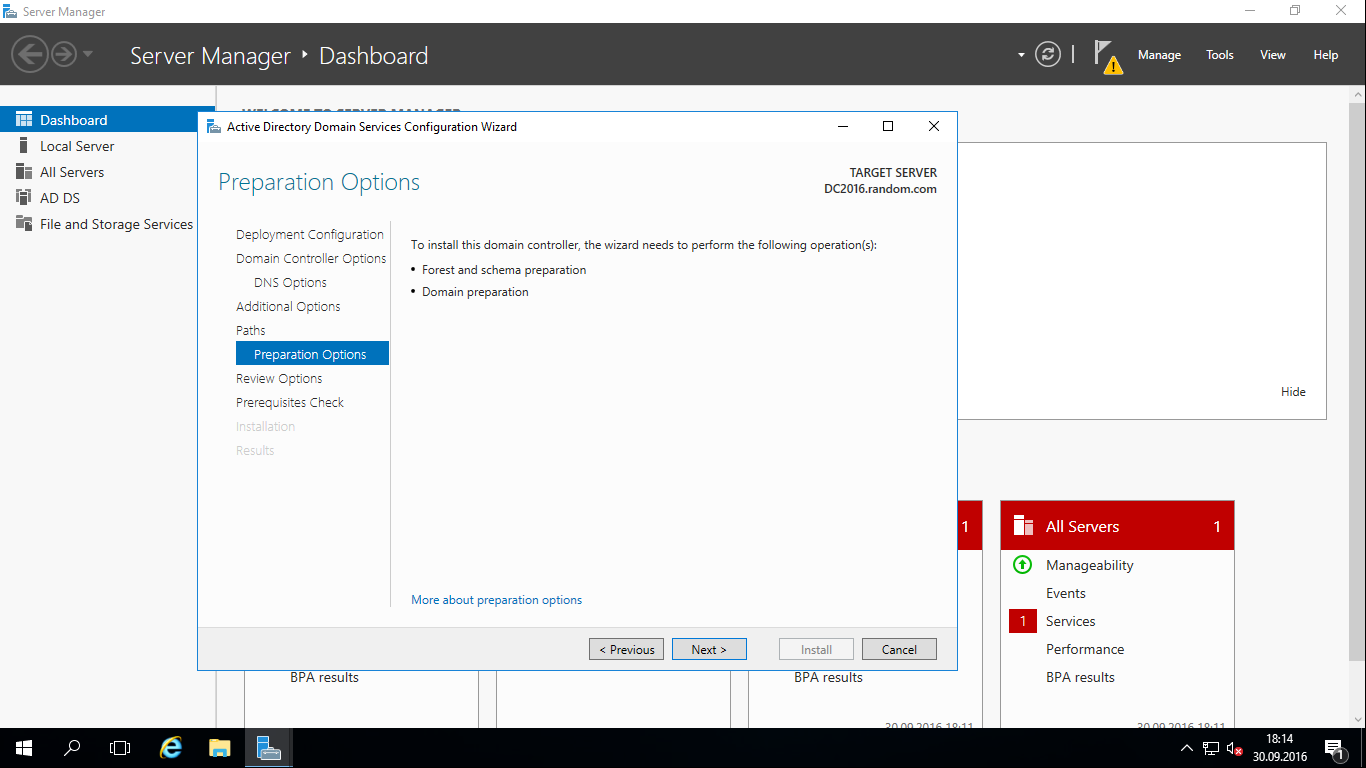This screenshot has width=1366, height=768.
Task: Select All Servers in the left sidebar
Action: click(72, 172)
